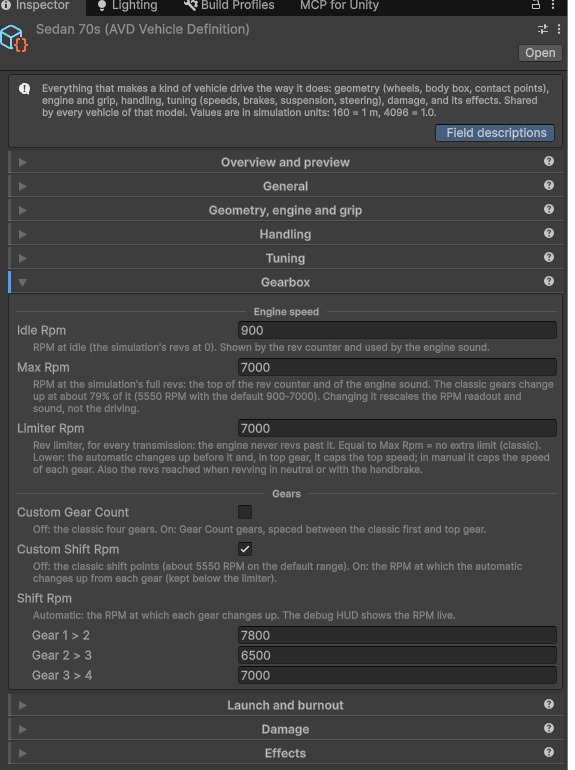Show help for Damage section
The image size is (575, 770).
click(x=549, y=728)
